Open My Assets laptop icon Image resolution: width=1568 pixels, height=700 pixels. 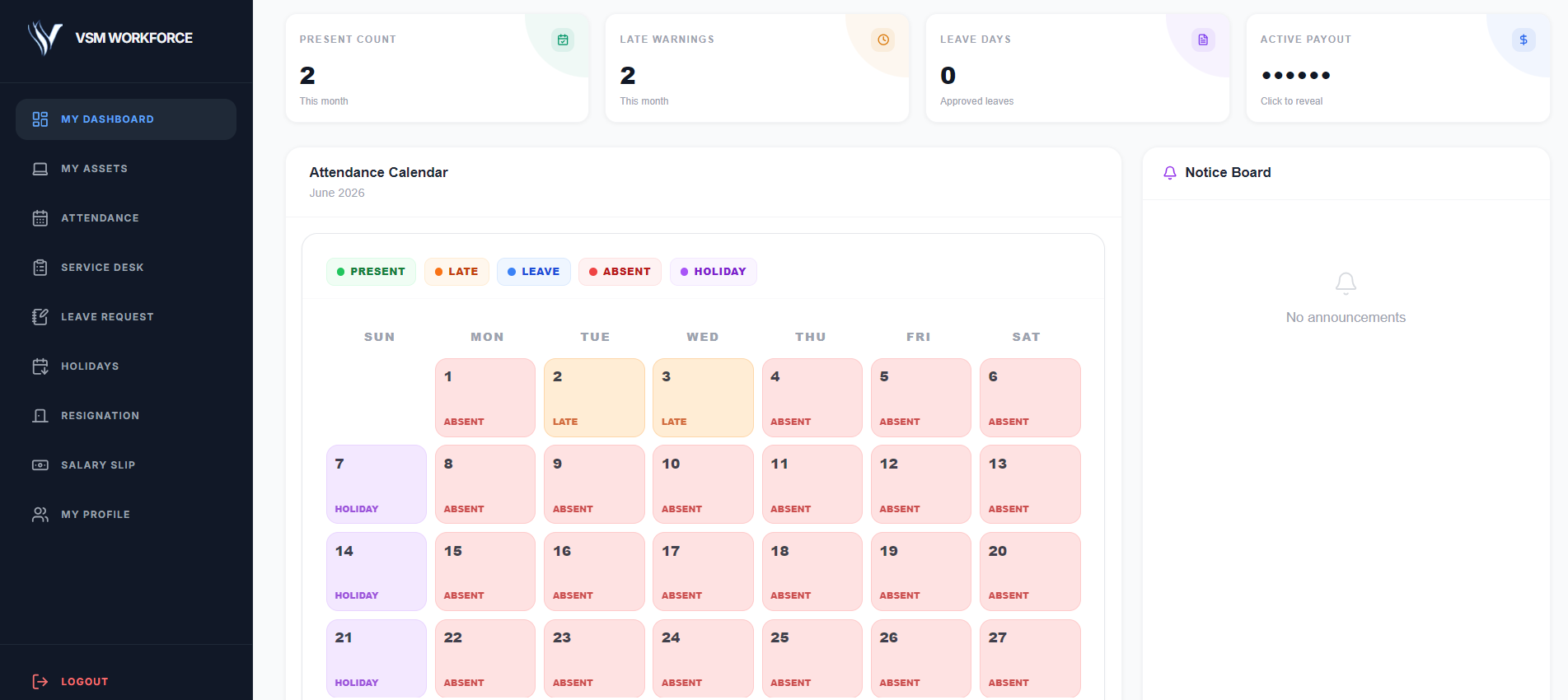[40, 169]
